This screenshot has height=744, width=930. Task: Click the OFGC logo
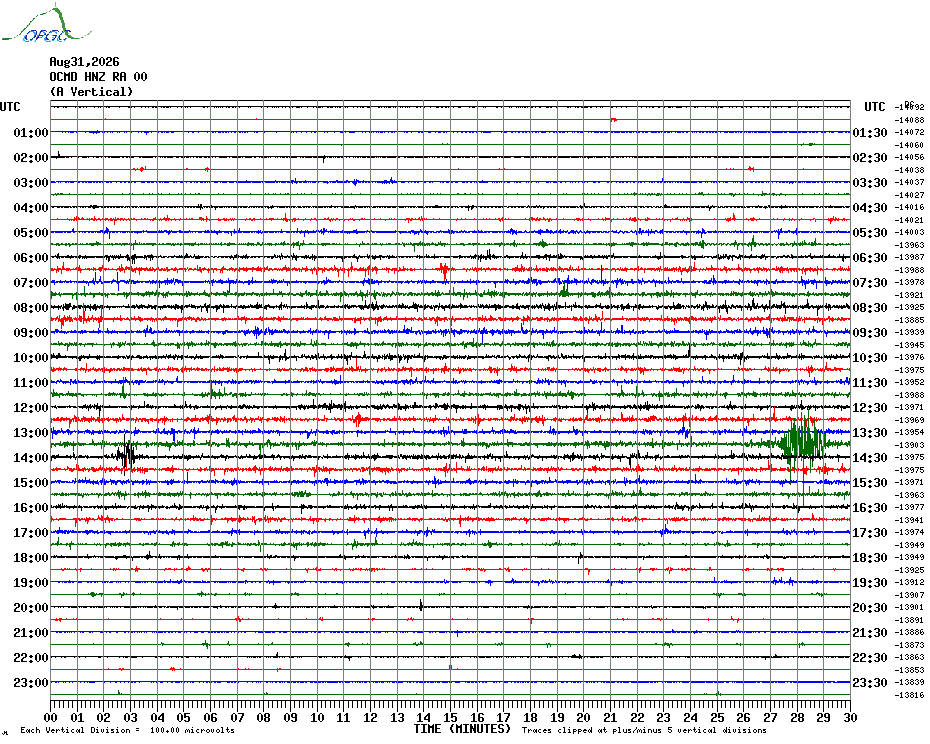pyautogui.click(x=46, y=24)
